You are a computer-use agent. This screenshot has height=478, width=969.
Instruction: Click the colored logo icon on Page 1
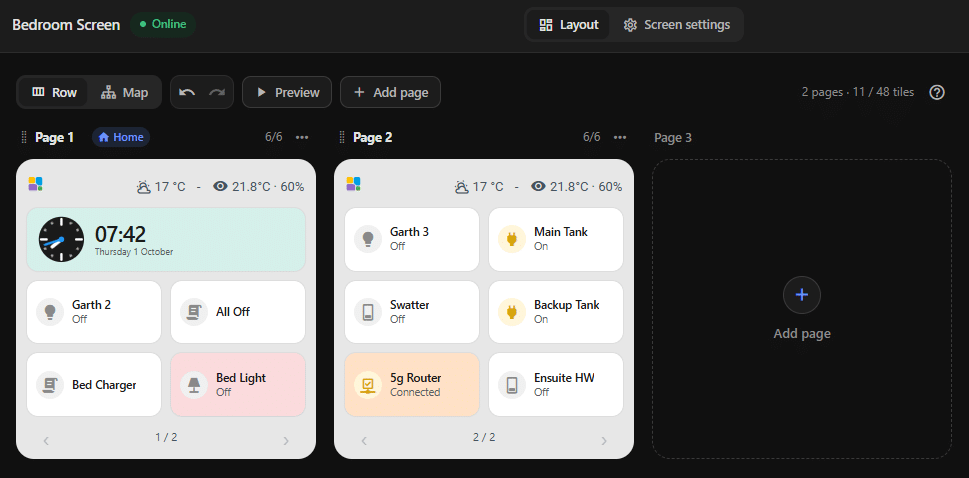[x=35, y=184]
